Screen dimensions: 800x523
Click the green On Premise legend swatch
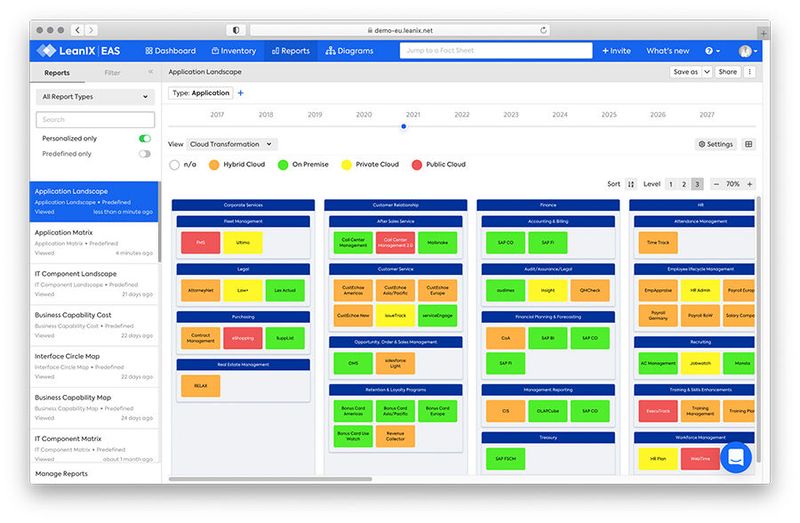[x=283, y=165]
